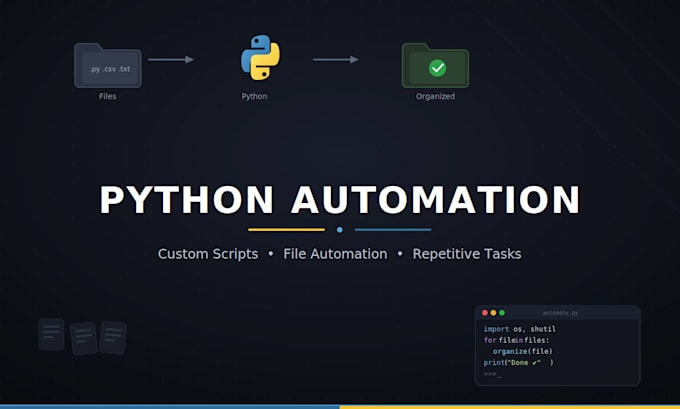Screen dimensions: 680x409
Task: Click the ">>>" prompt in the code window
Action: [490, 374]
